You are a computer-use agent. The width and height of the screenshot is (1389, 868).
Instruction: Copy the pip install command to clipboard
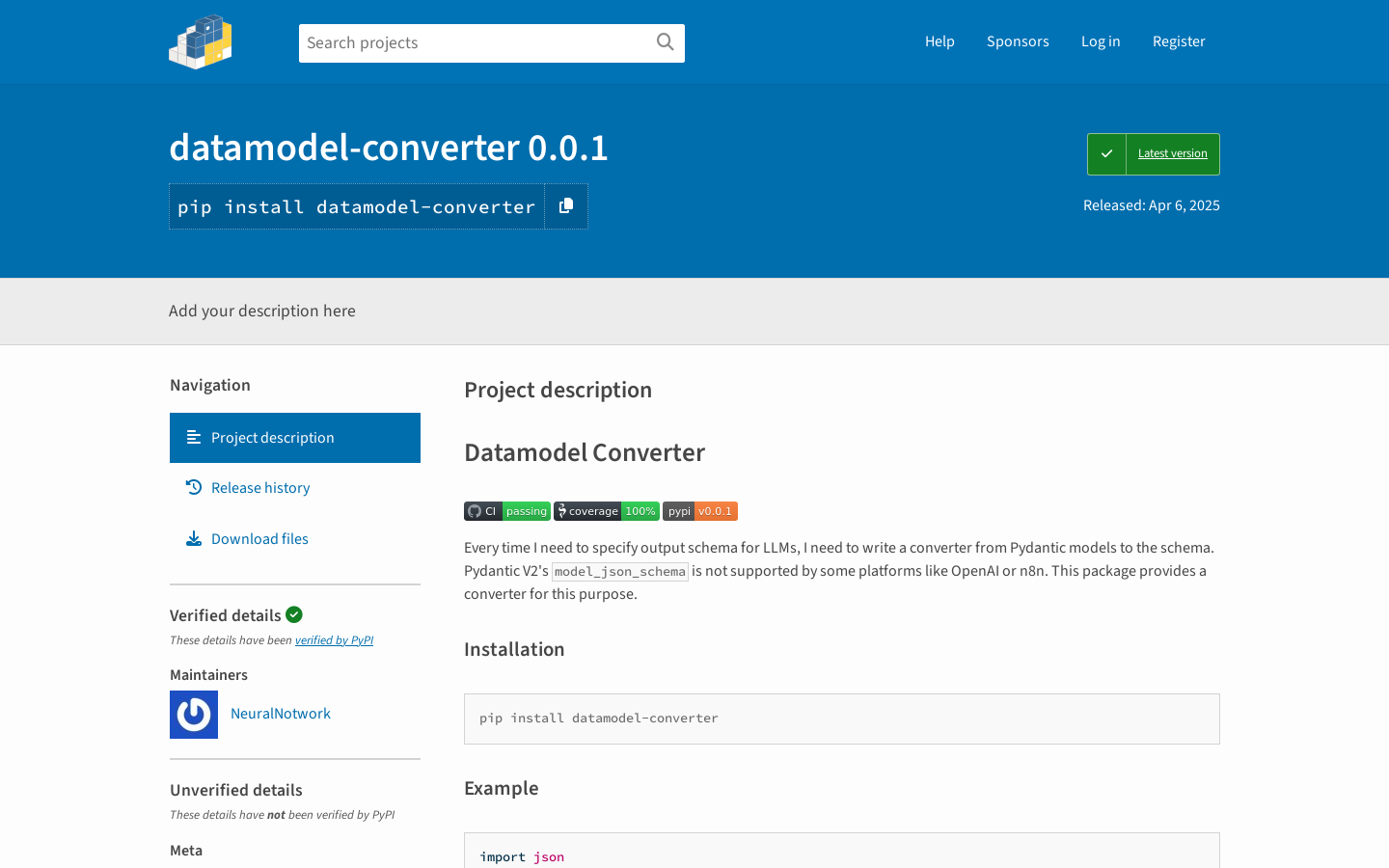566,206
